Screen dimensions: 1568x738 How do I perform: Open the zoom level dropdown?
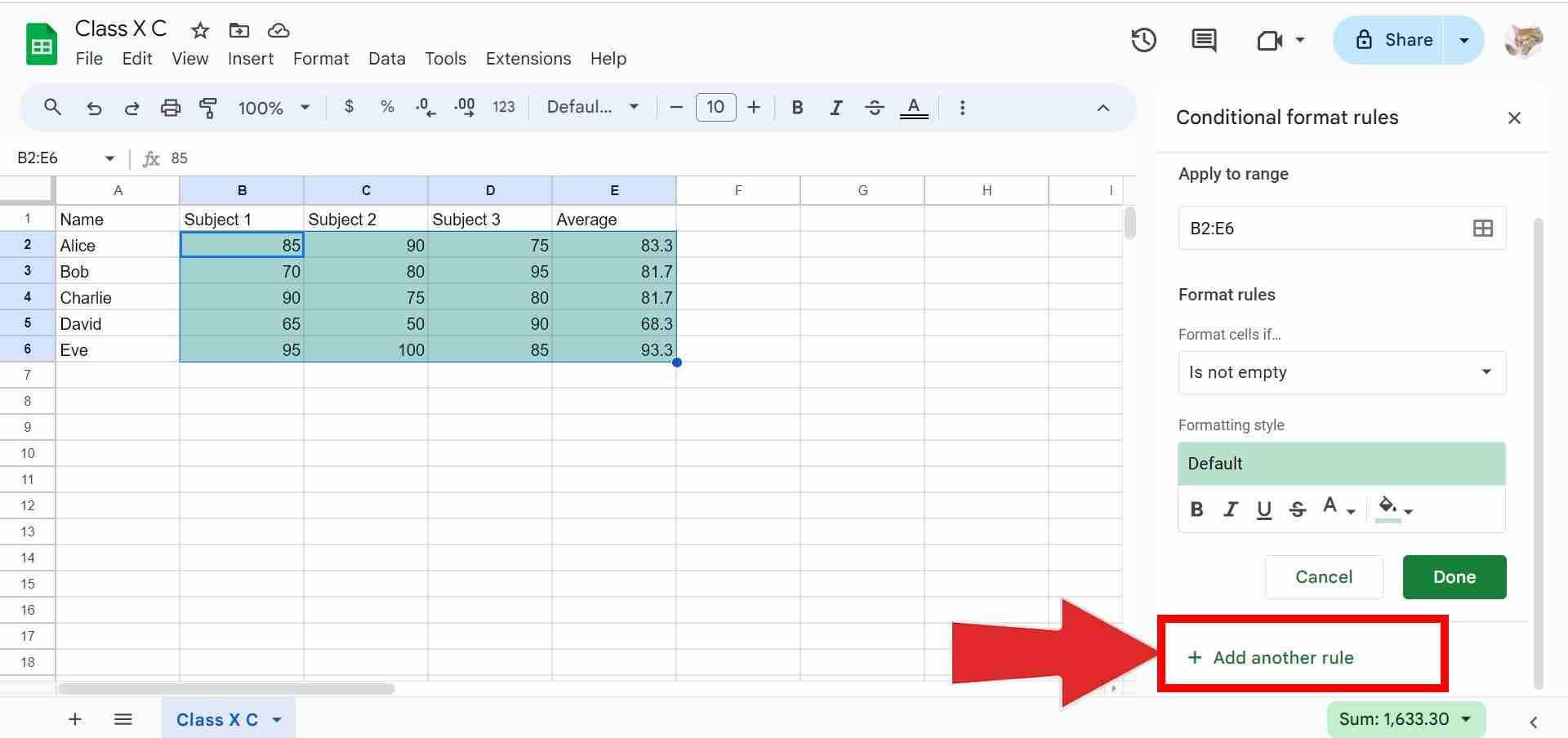coord(274,107)
